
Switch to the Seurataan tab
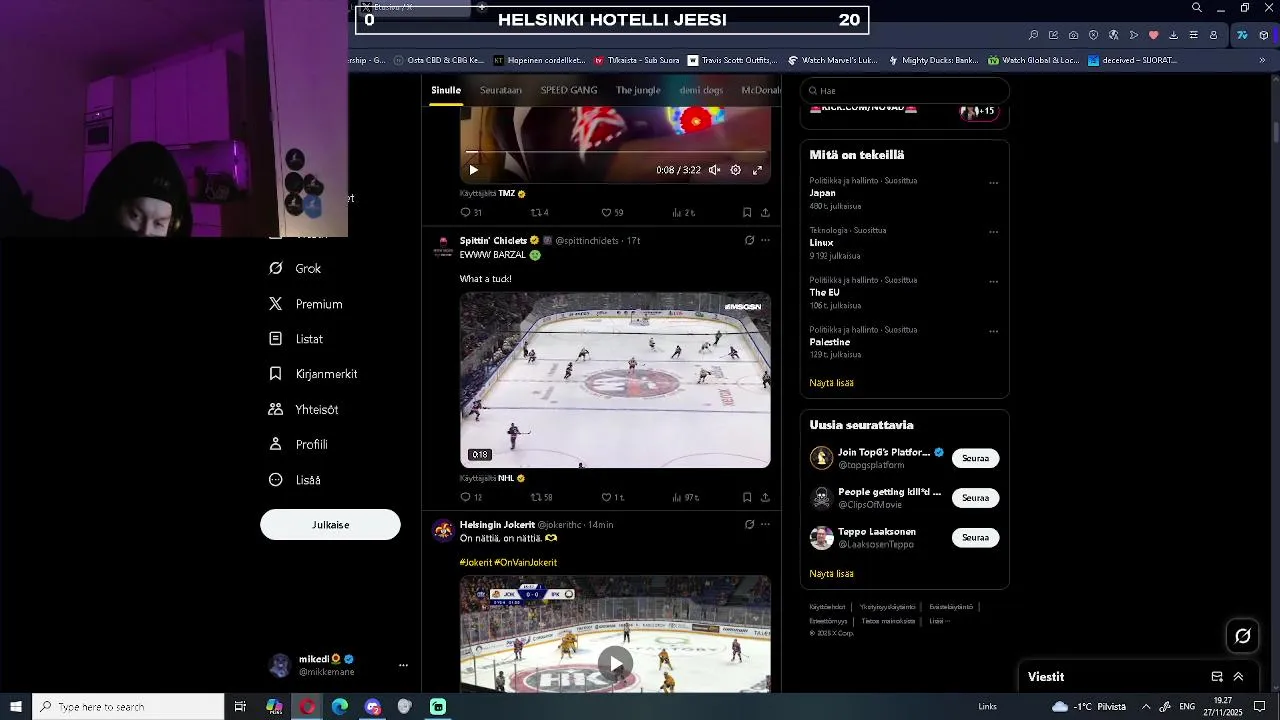tap(501, 90)
